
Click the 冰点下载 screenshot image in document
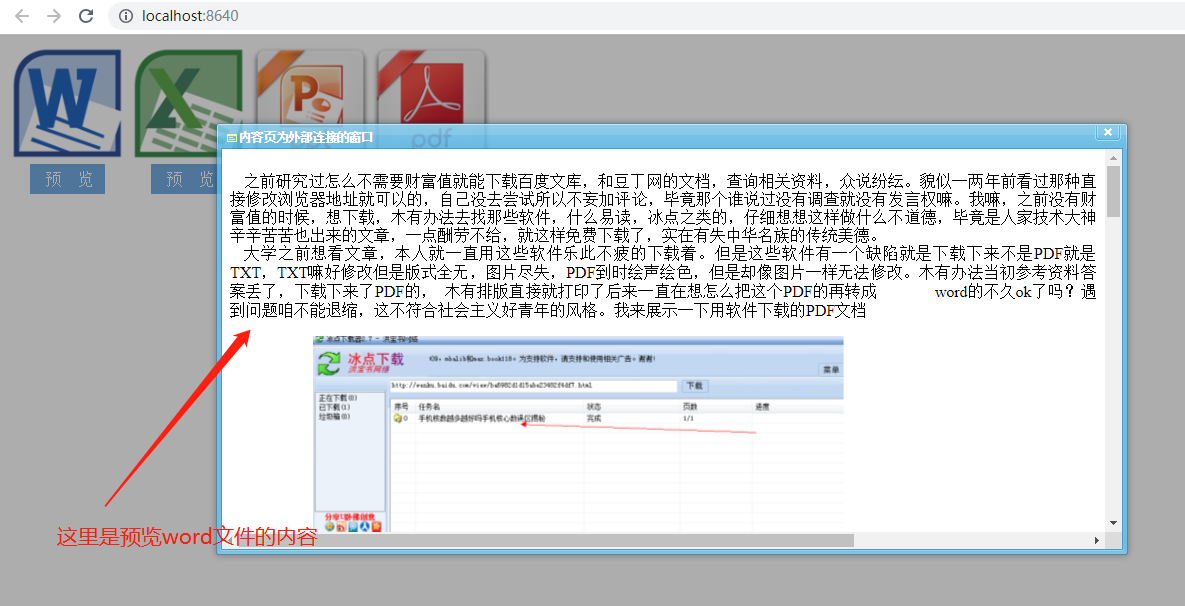coord(579,434)
